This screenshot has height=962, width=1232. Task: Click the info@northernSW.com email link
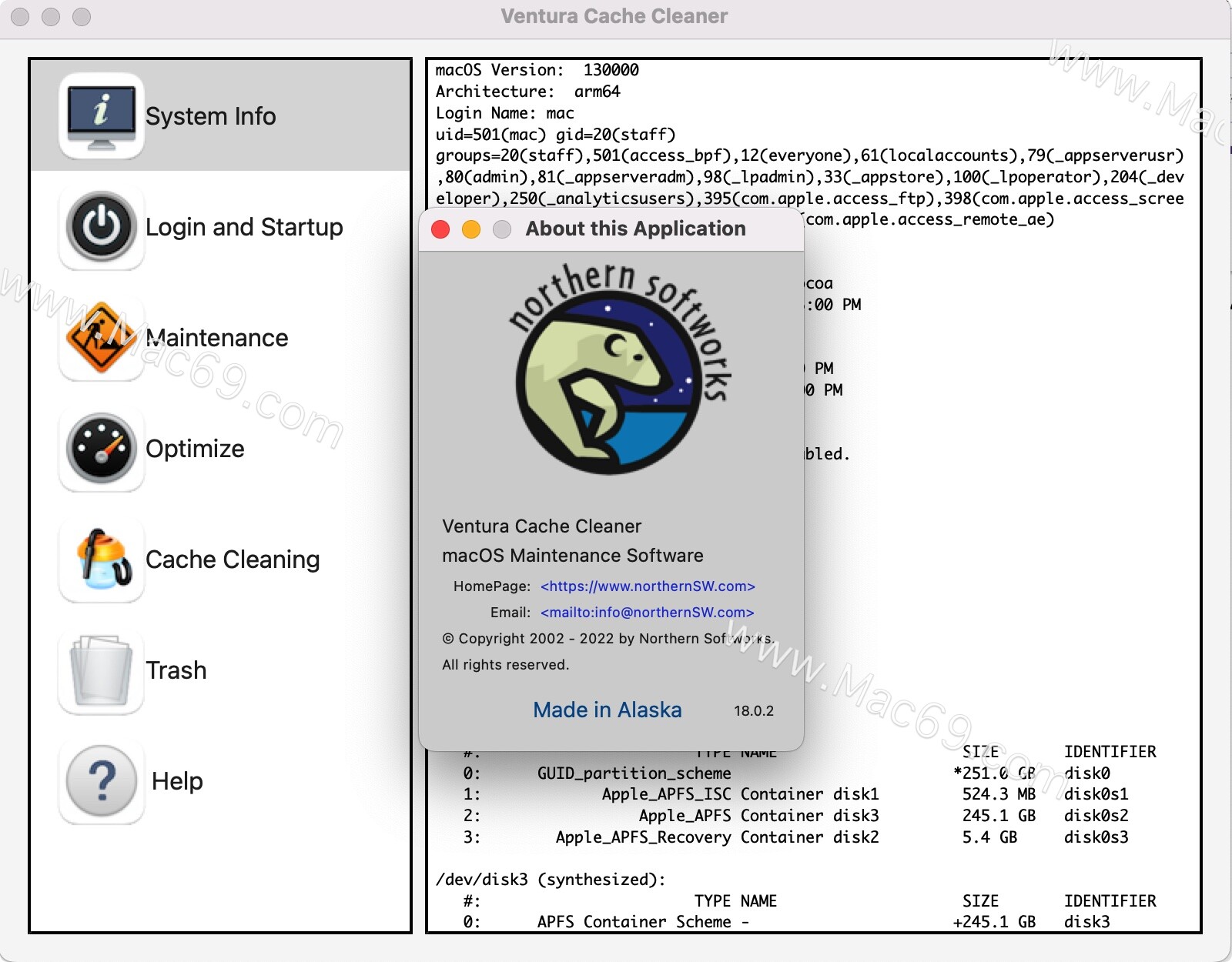[x=647, y=613]
